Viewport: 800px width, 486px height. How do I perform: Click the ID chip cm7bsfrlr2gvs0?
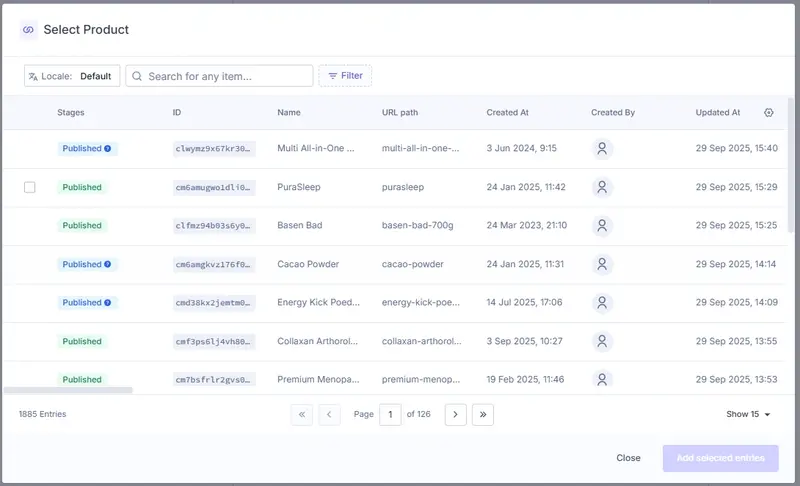[214, 380]
